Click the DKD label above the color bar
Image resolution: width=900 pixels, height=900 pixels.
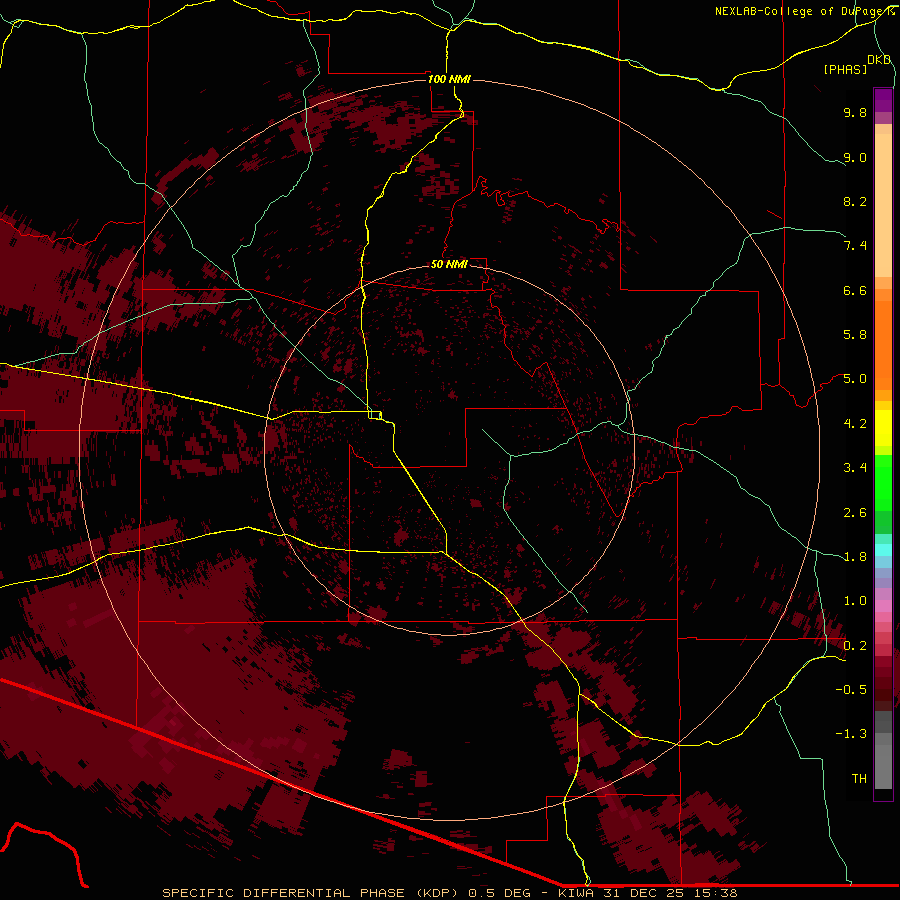879,60
